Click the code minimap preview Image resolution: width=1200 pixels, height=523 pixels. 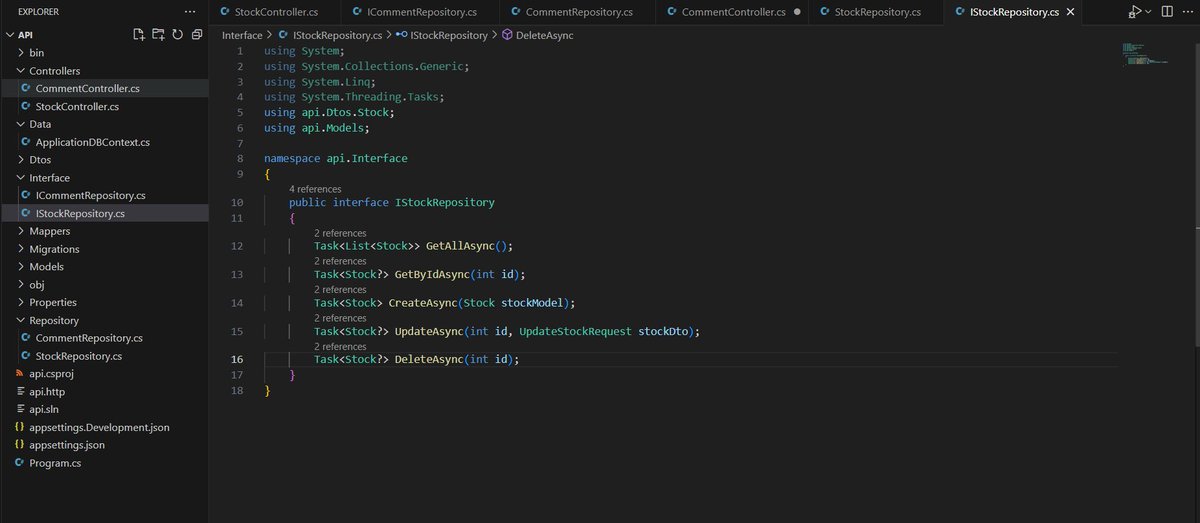1144,54
